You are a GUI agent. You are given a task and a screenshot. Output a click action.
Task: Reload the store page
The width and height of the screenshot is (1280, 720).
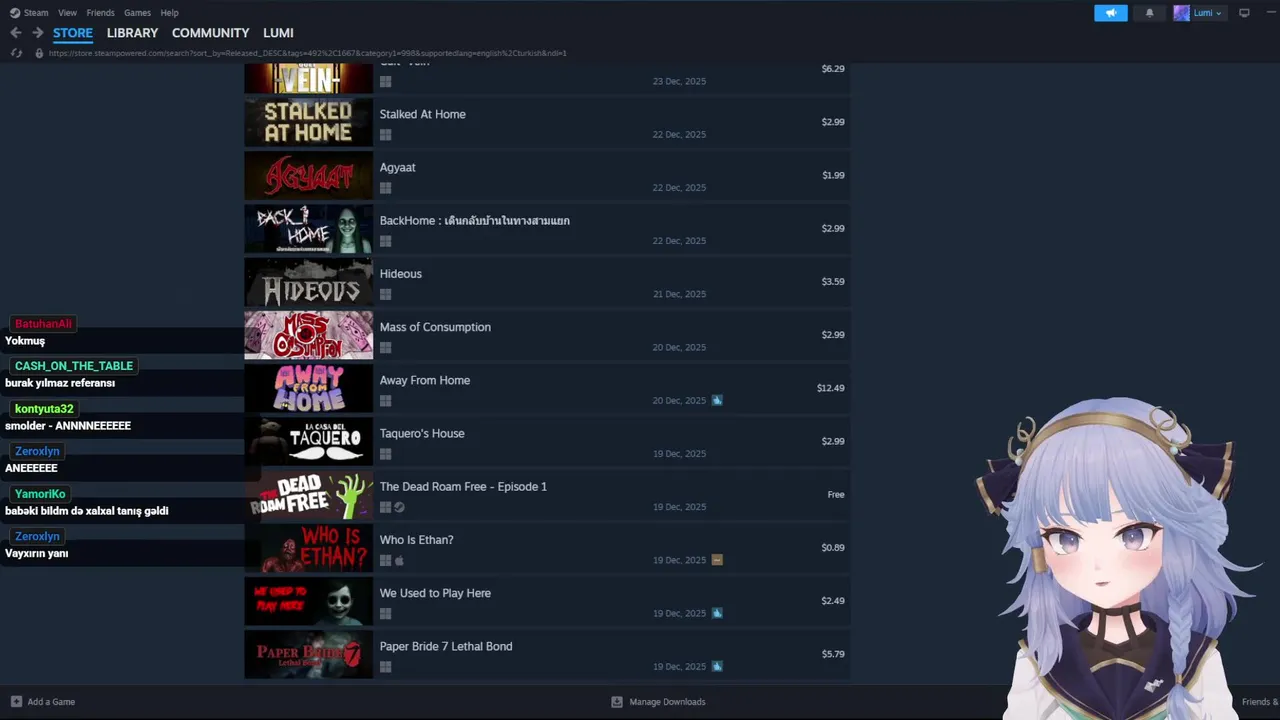(x=16, y=53)
